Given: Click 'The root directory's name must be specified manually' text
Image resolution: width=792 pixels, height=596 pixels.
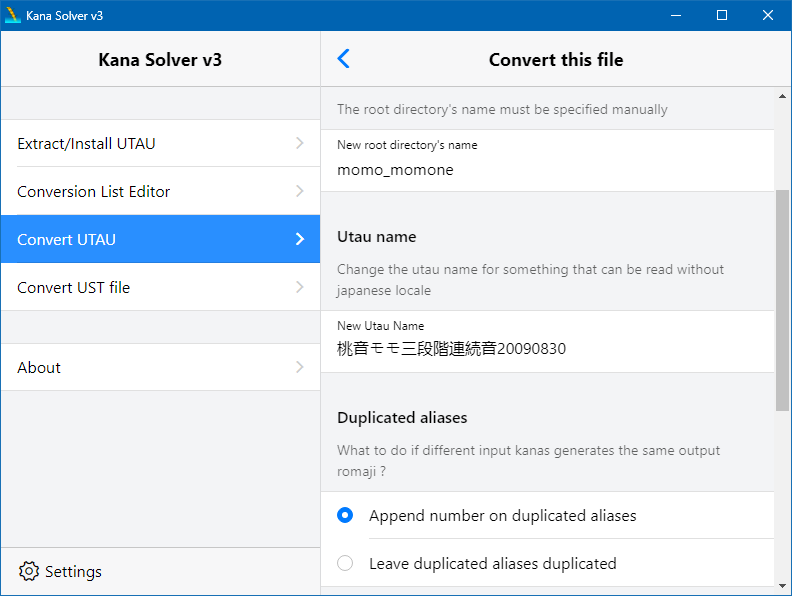Looking at the screenshot, I should coord(502,109).
